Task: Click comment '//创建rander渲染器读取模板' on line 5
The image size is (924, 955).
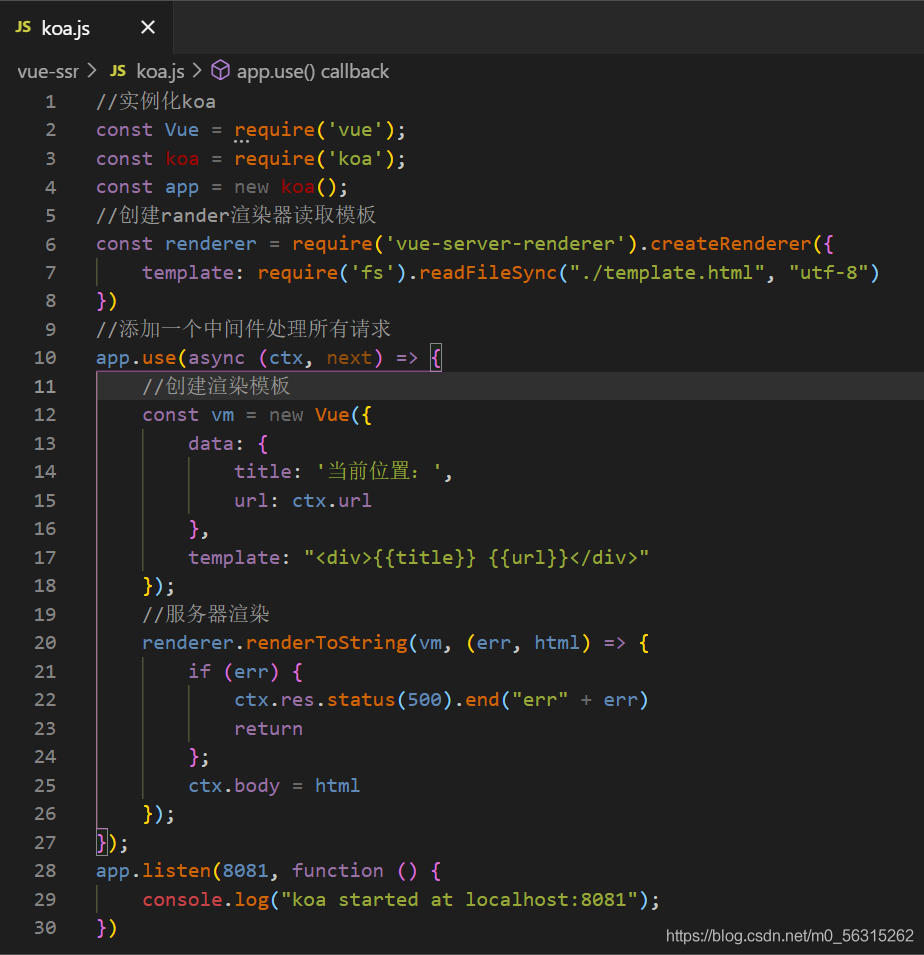Action: (x=236, y=215)
